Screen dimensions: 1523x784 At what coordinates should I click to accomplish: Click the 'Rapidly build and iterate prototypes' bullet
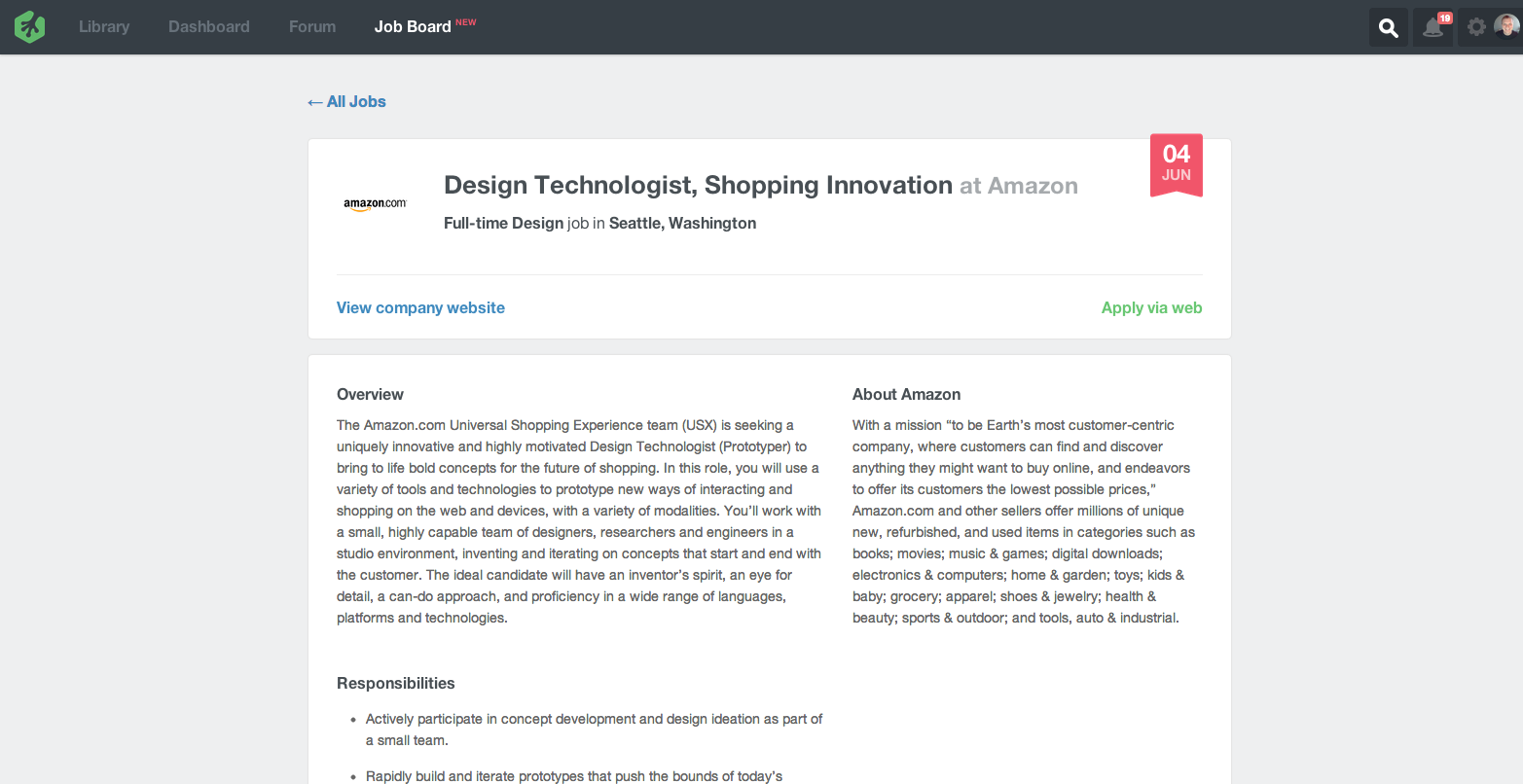pos(574,776)
